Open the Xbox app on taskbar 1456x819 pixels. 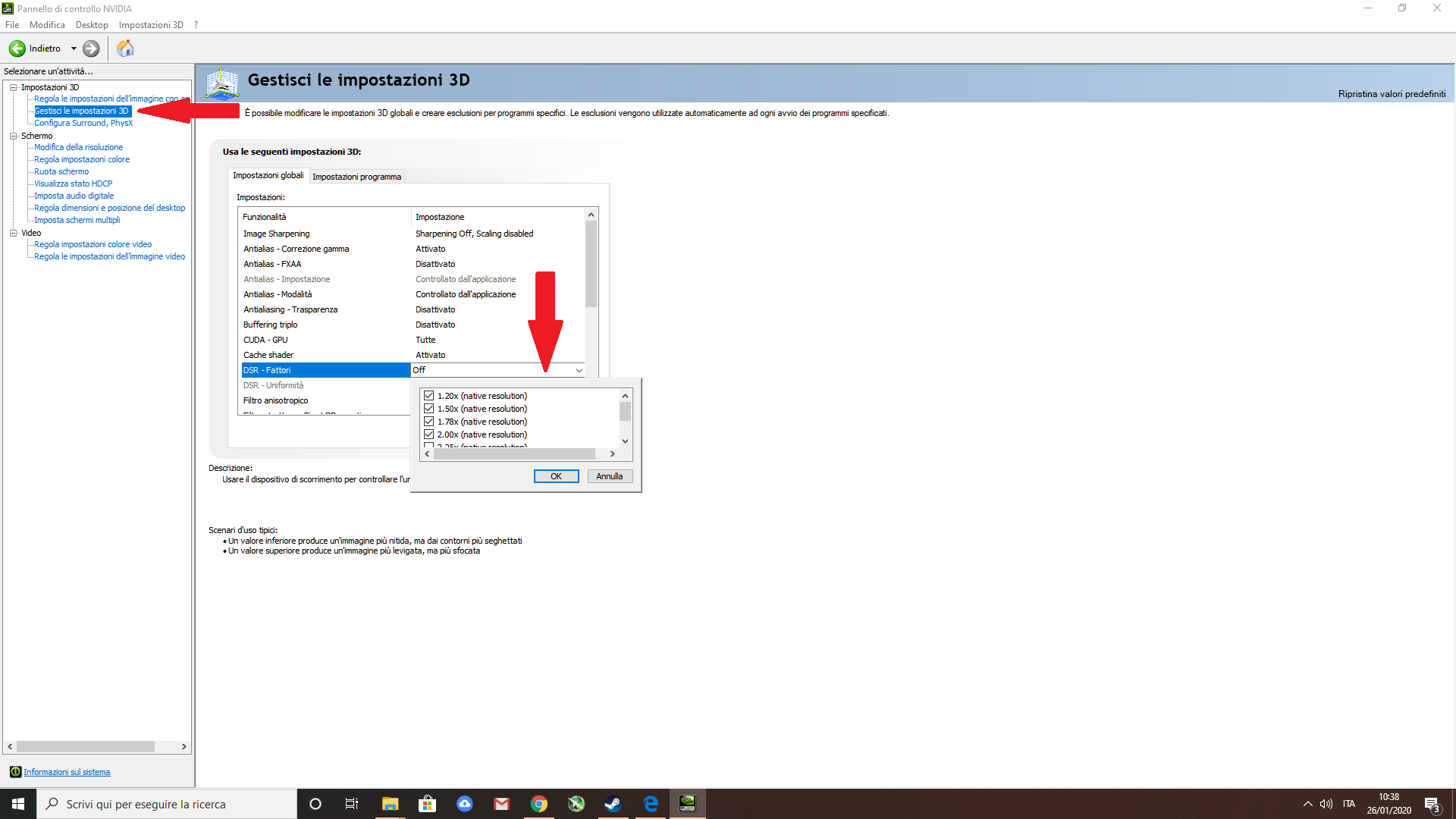[576, 804]
